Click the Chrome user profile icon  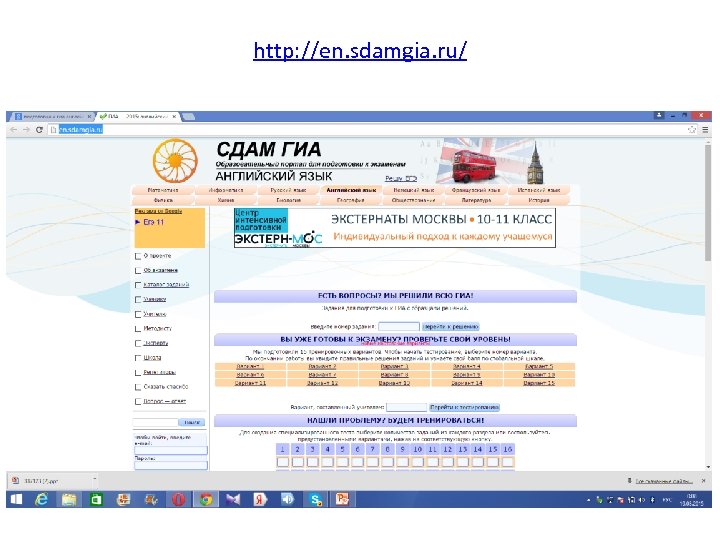click(659, 115)
